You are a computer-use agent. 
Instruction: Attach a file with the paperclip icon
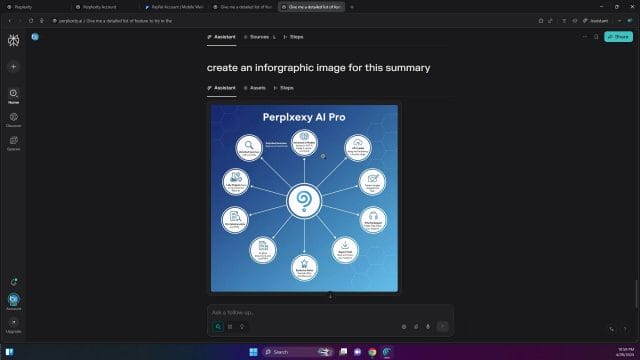416,327
